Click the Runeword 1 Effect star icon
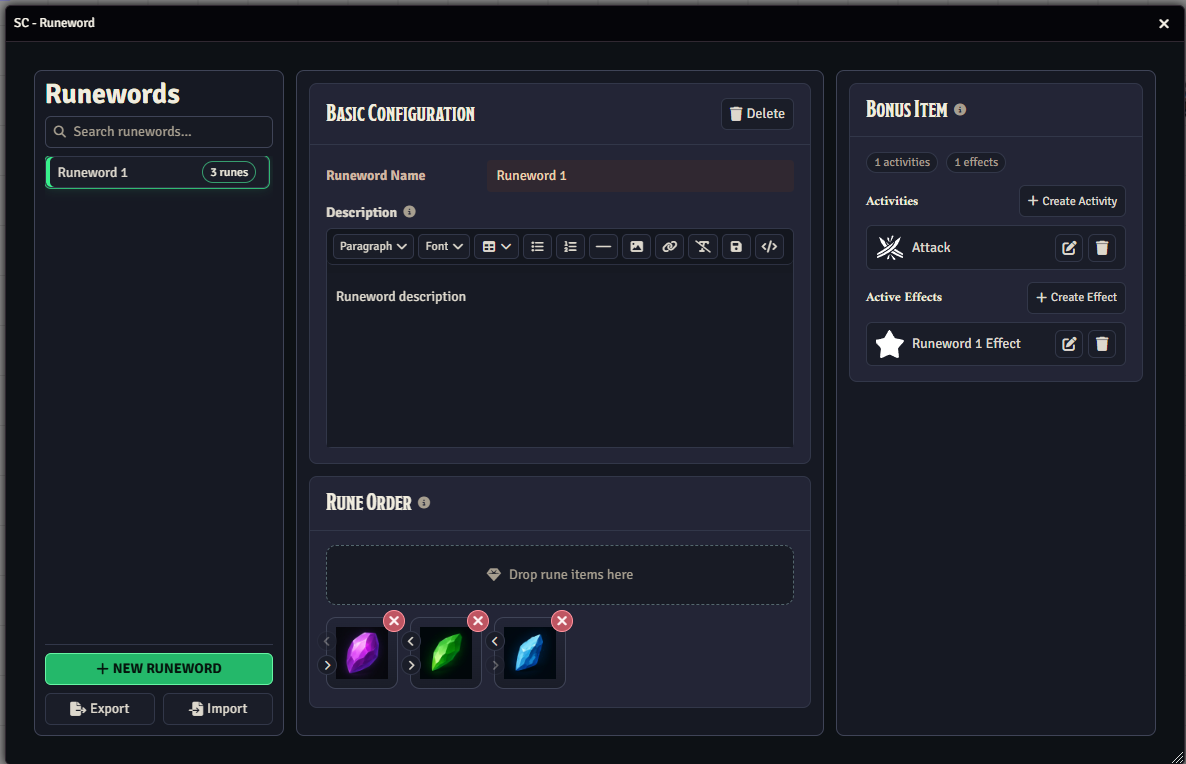This screenshot has width=1186, height=764. coord(890,344)
